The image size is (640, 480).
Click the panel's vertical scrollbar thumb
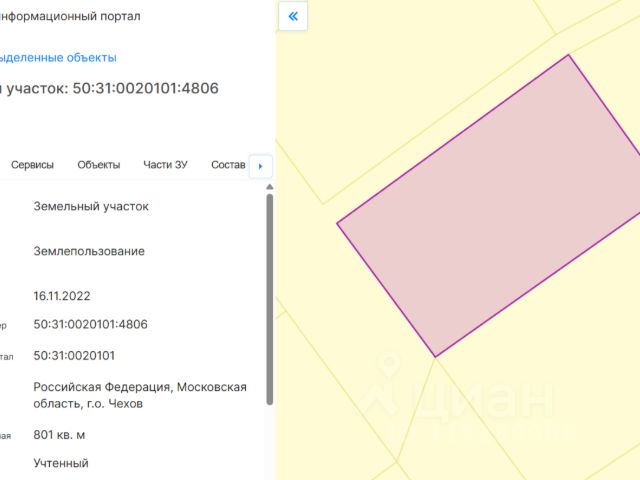pyautogui.click(x=269, y=299)
